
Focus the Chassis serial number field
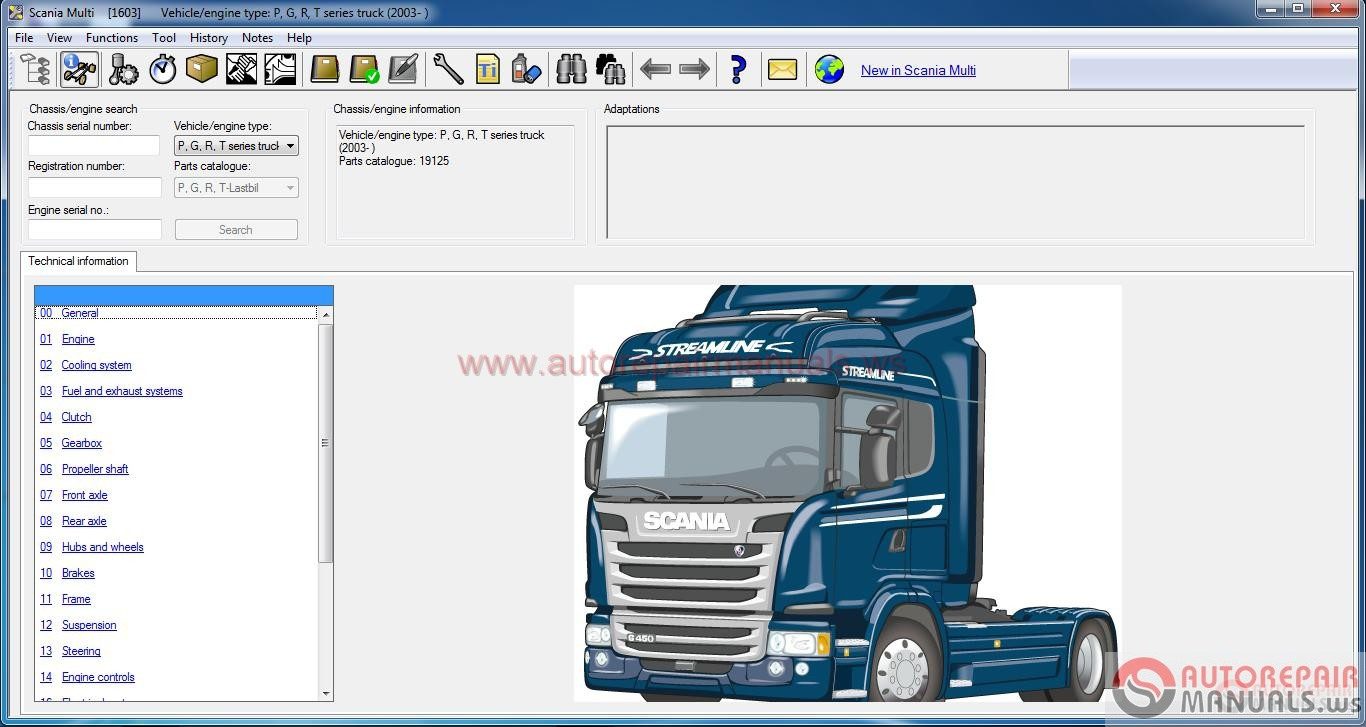click(x=94, y=146)
